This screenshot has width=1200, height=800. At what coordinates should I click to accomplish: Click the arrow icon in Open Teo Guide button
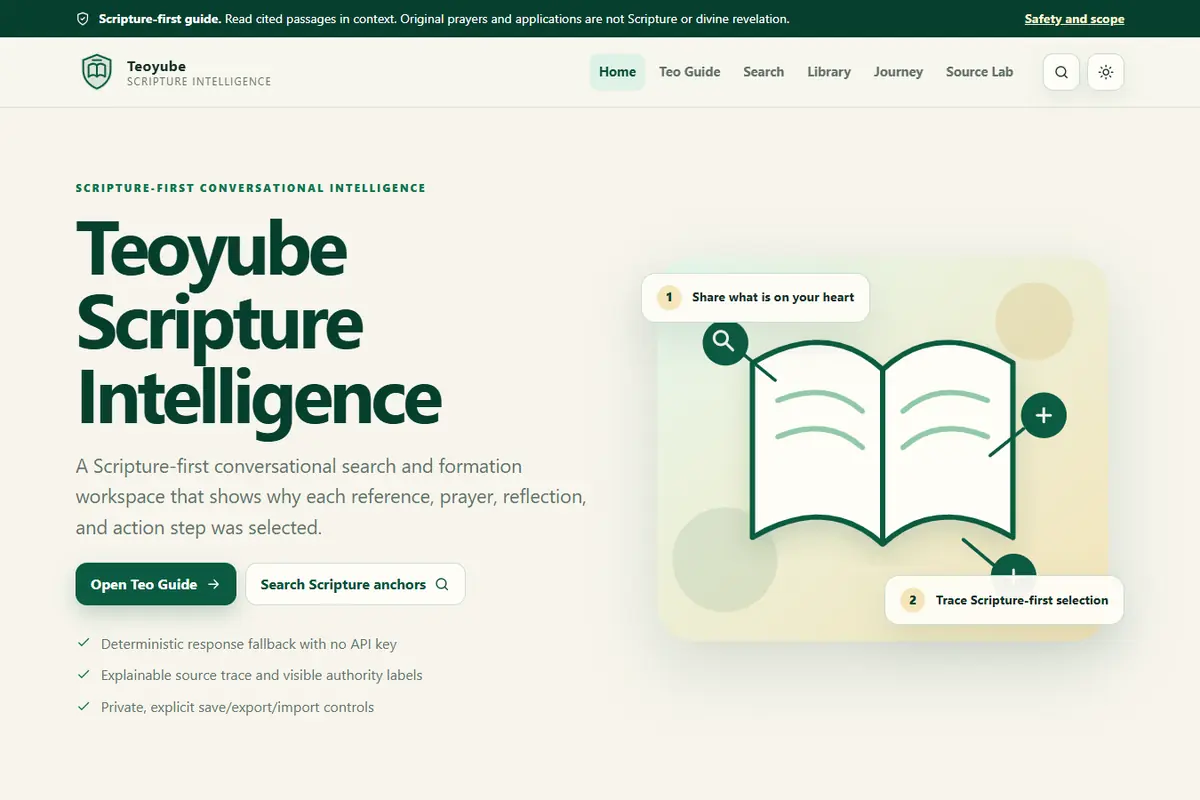pyautogui.click(x=213, y=584)
